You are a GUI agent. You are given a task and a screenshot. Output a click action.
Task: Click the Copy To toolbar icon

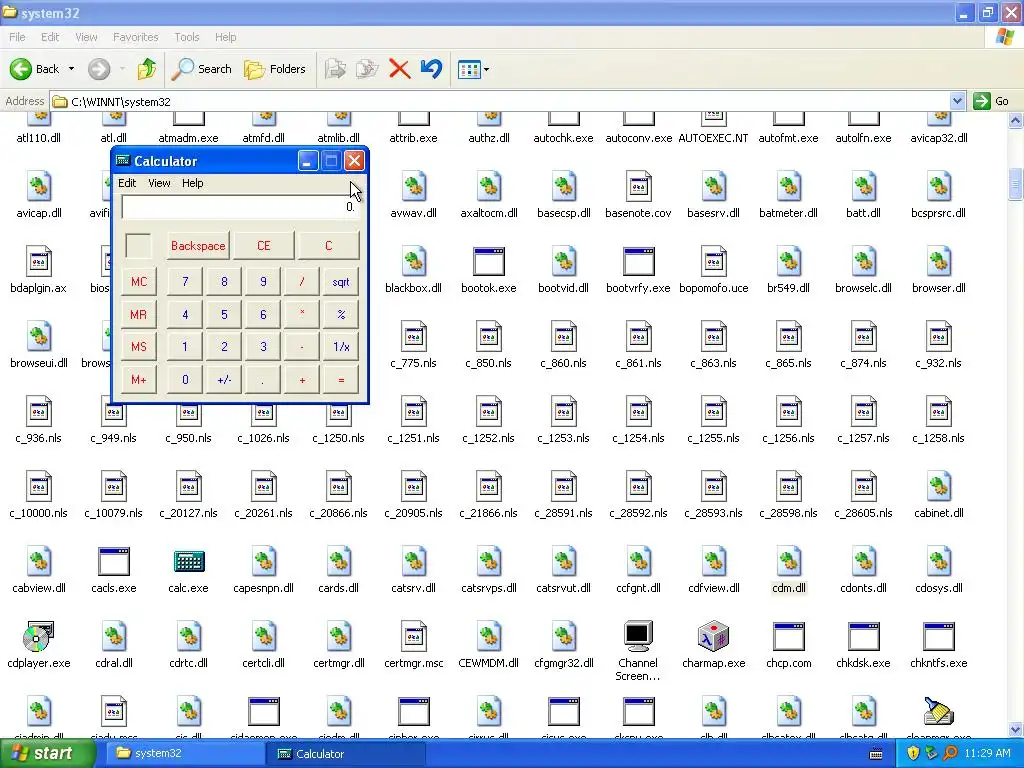[367, 69]
